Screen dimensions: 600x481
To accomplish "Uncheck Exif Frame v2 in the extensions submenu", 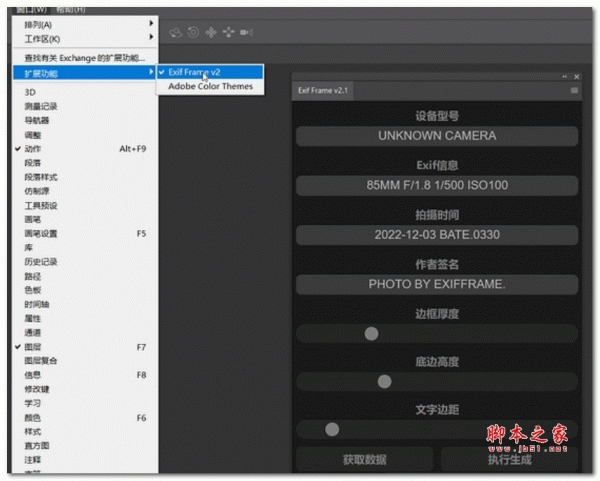I will 210,72.
